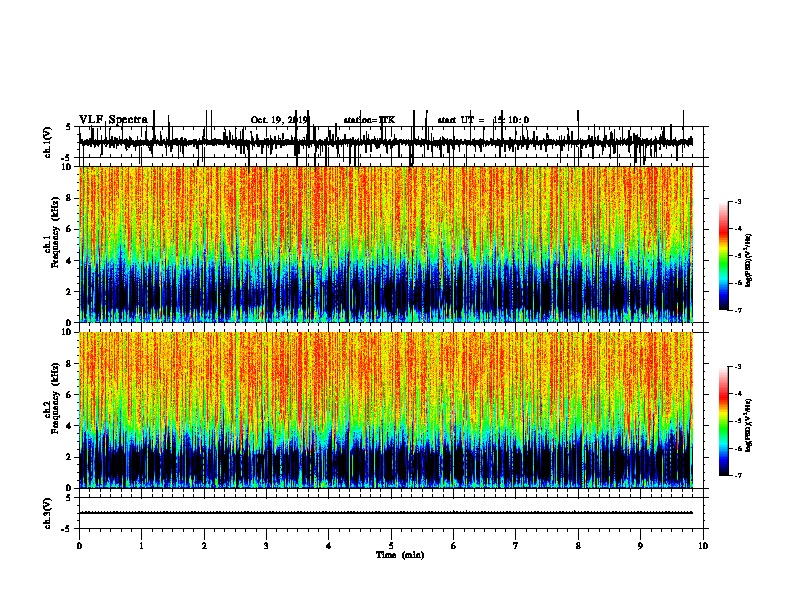Click the "2" kHz tick on the ch.2 frequency axis
Image resolution: width=792 pixels, height=612 pixels.
[69, 457]
